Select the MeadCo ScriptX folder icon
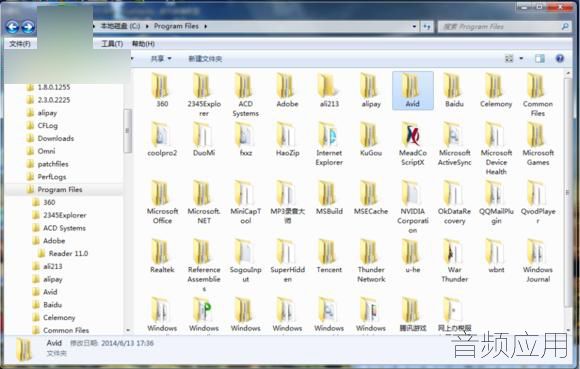The width and height of the screenshot is (580, 369). [412, 135]
